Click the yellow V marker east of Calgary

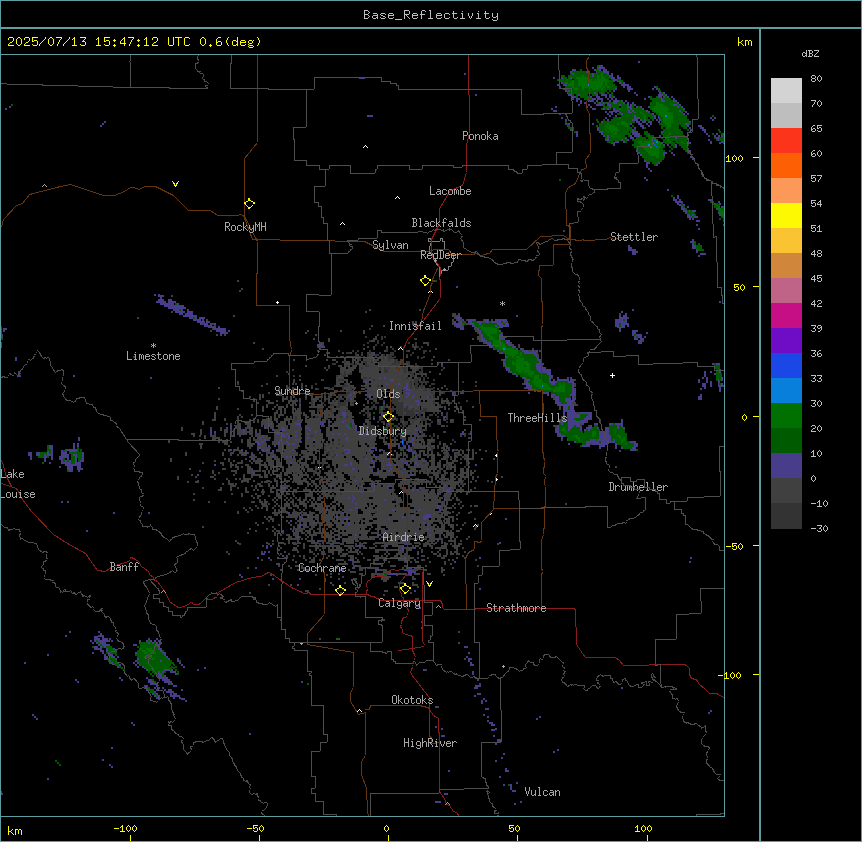(429, 584)
